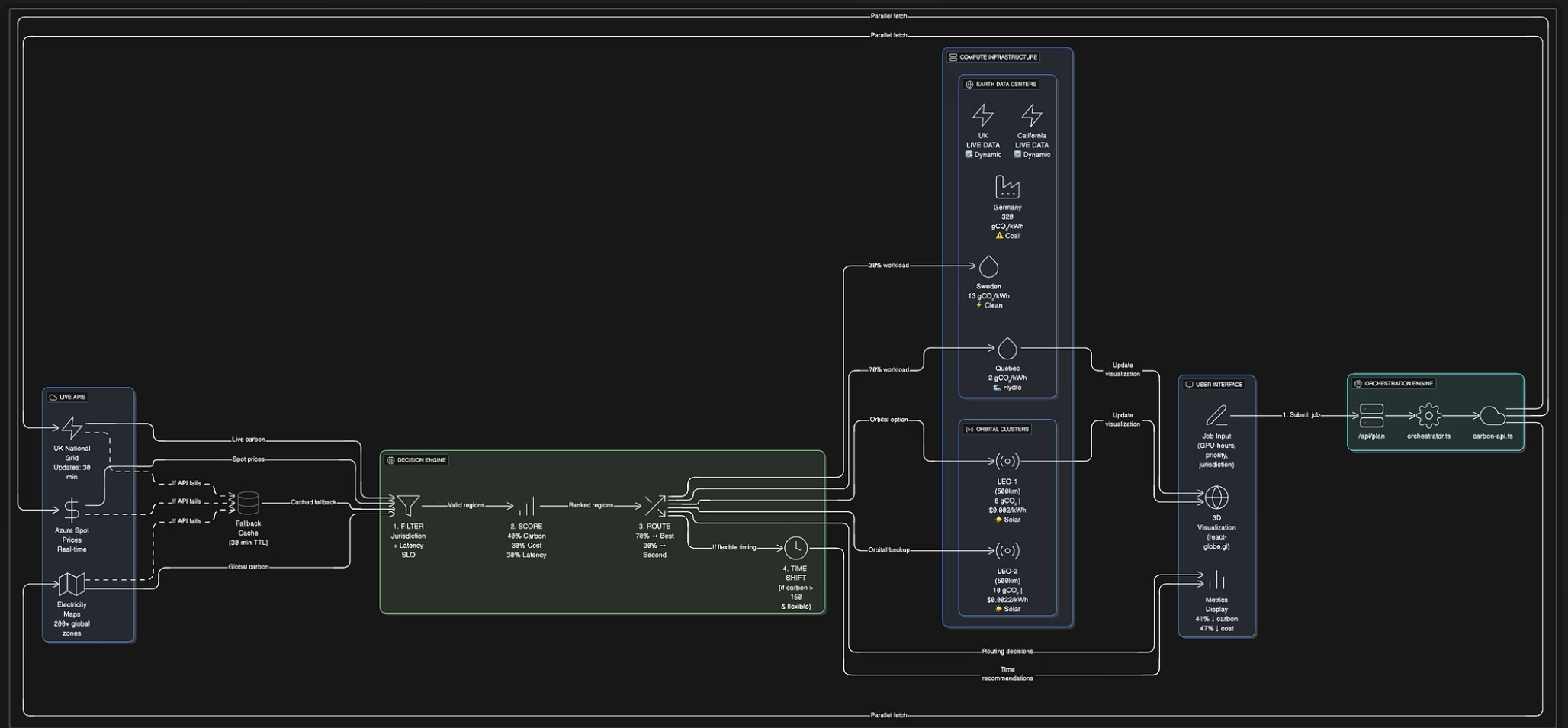Click the California lightning bolt icon
The height and width of the screenshot is (728, 1568).
click(1032, 115)
